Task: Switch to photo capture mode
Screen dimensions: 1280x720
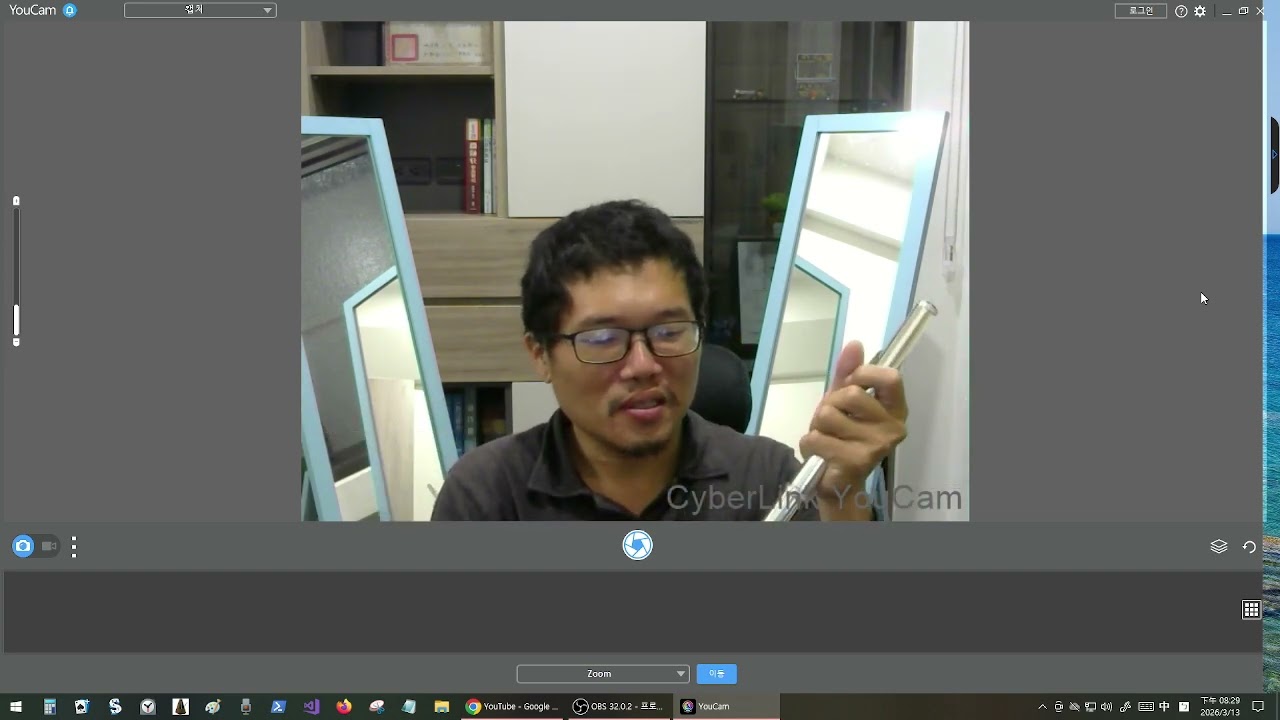Action: click(23, 546)
